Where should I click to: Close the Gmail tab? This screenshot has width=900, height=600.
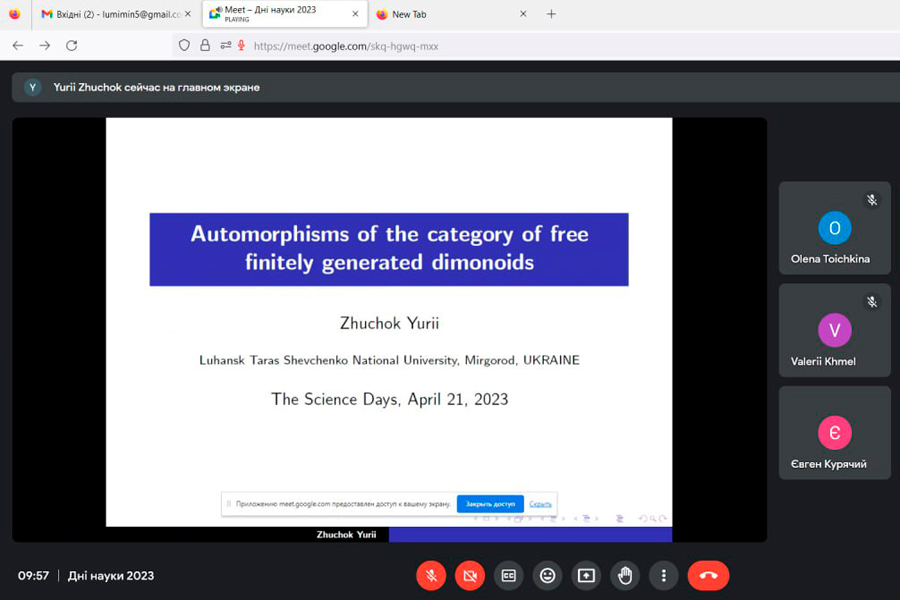pyautogui.click(x=188, y=14)
